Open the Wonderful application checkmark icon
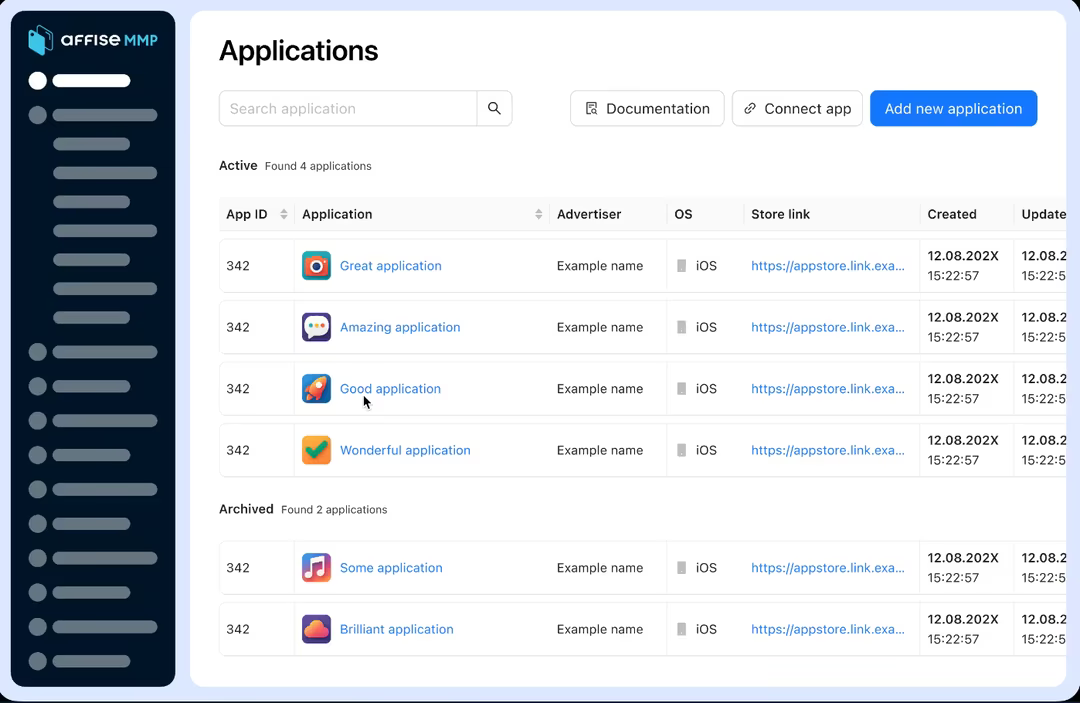The image size is (1080, 703). (316, 450)
